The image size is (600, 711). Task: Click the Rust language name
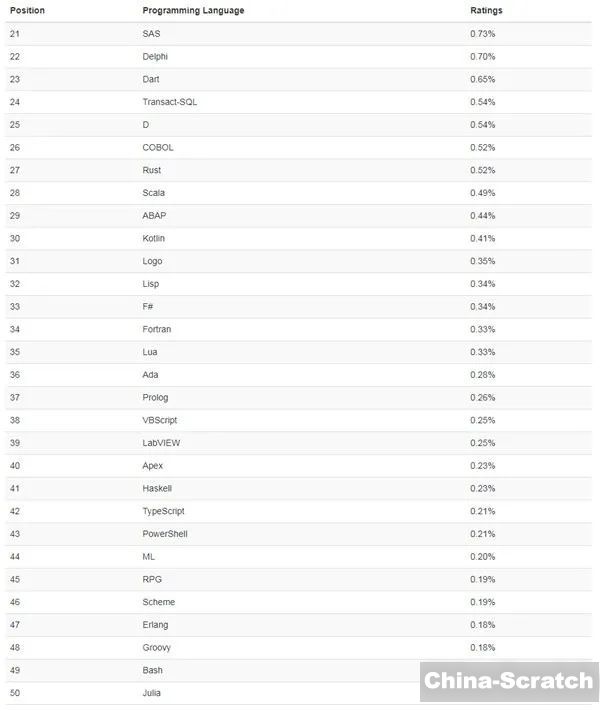tap(152, 170)
